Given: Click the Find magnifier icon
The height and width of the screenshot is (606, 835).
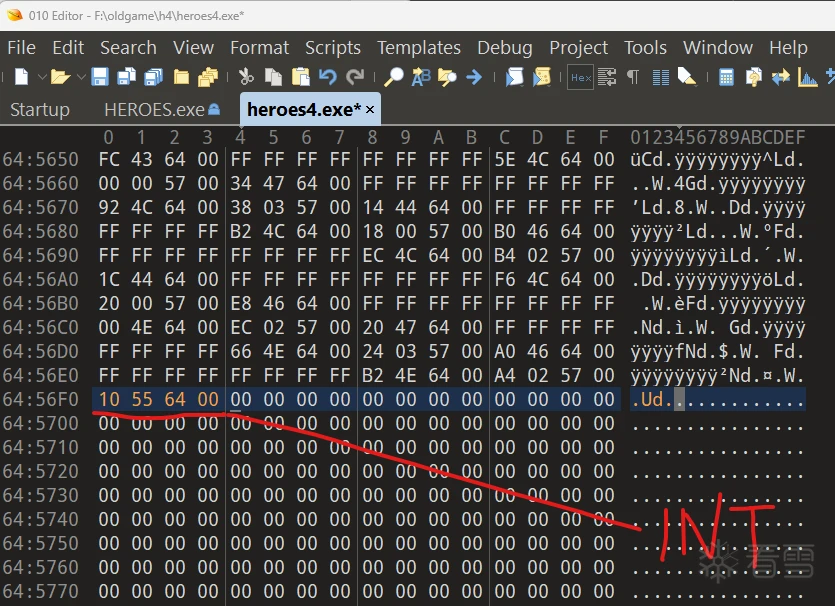Looking at the screenshot, I should (x=394, y=77).
